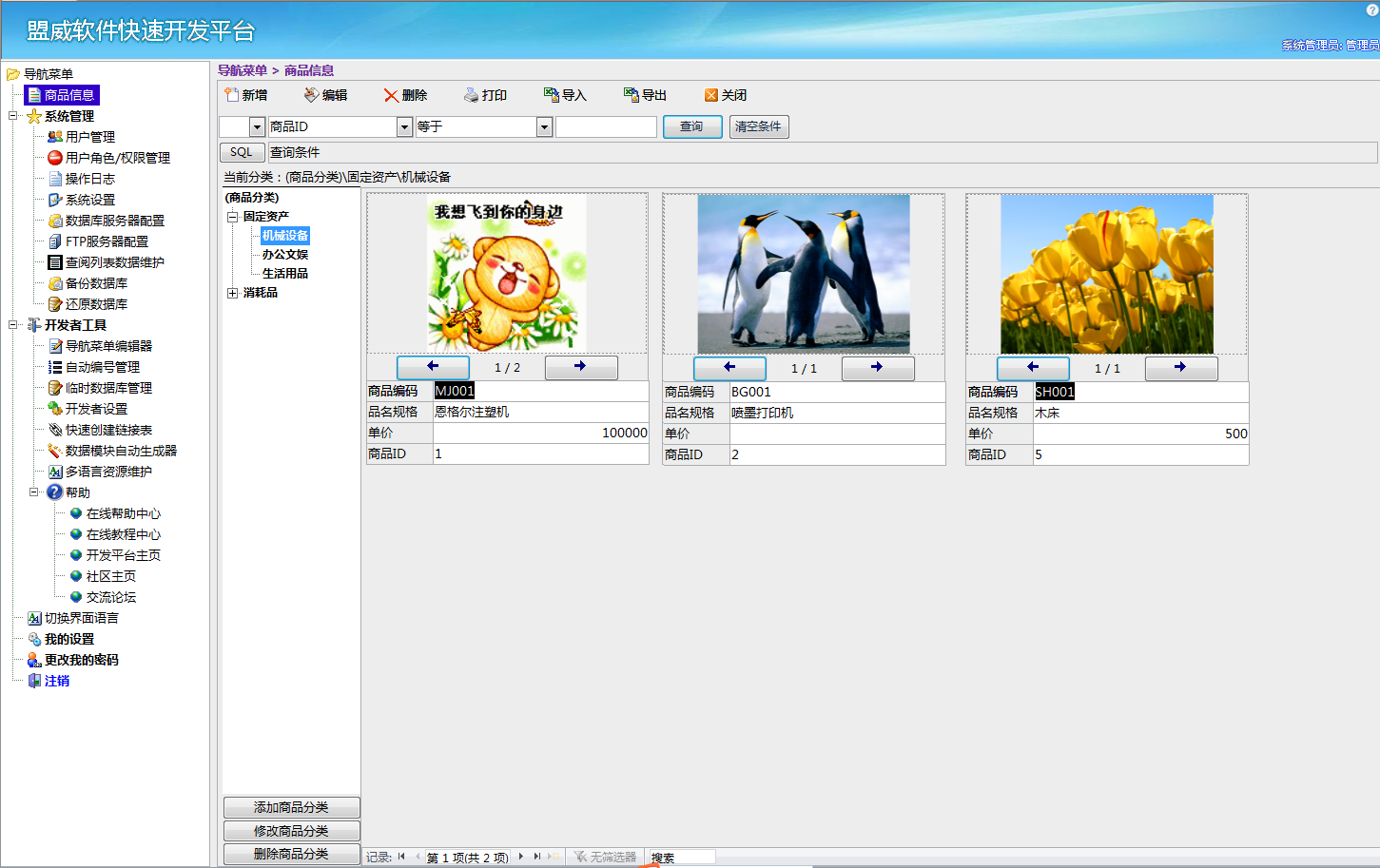This screenshot has width=1380, height=868.
Task: Show next image of the MJ001 product
Action: [580, 367]
